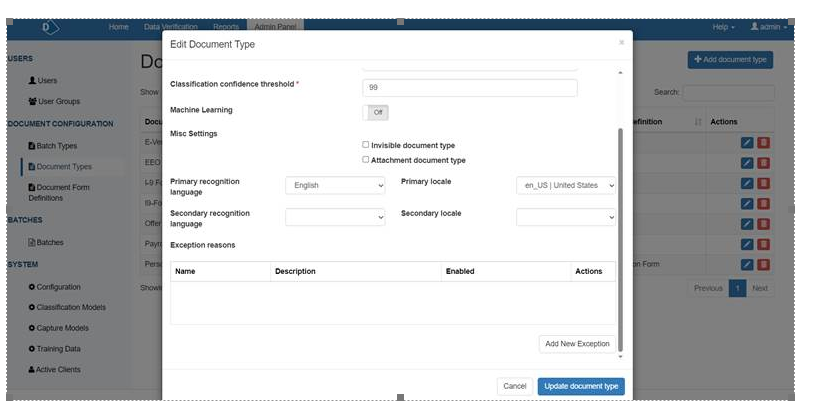The width and height of the screenshot is (814, 418).
Task: Click the blue edit icon in the last row
Action: (x=747, y=264)
